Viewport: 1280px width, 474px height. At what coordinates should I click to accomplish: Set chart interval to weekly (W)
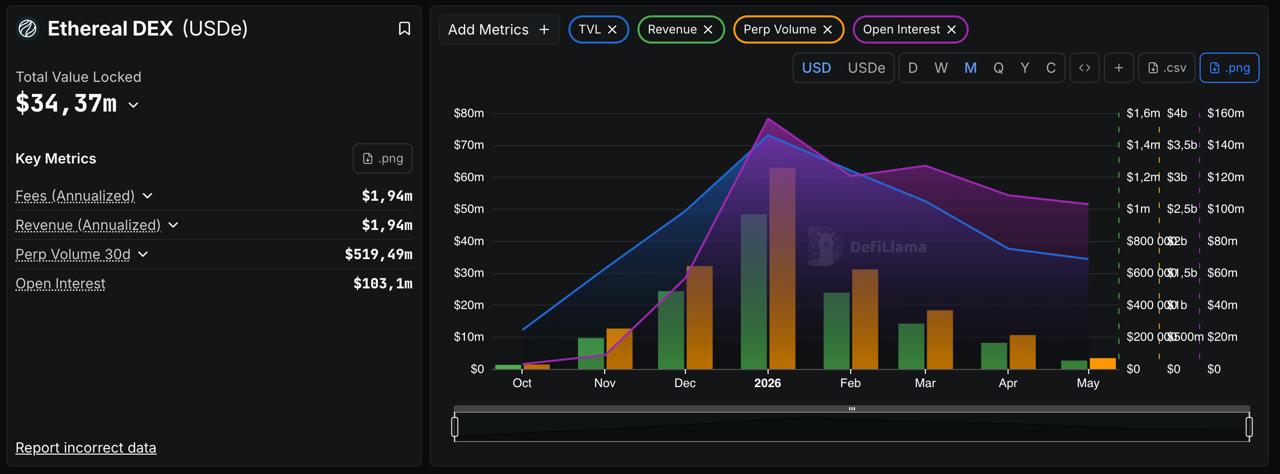[941, 68]
